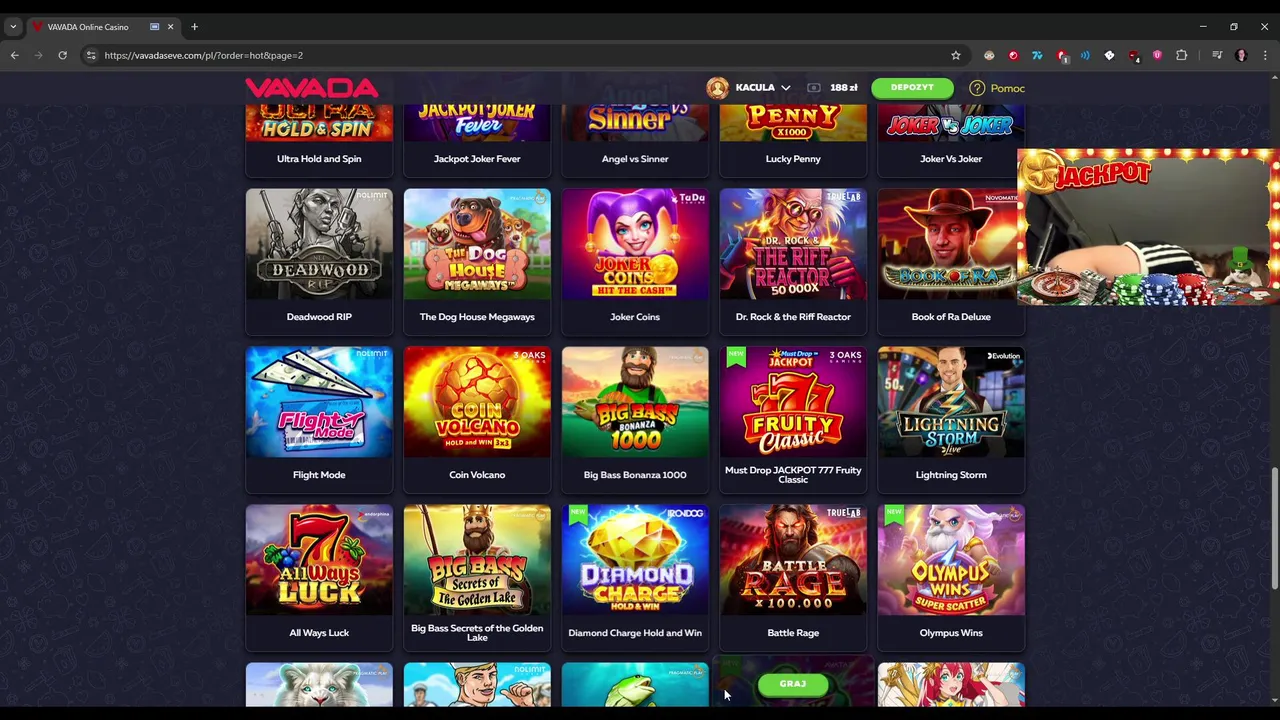The width and height of the screenshot is (1280, 720).
Task: Open the browser extensions puzzle icon
Action: (x=1181, y=55)
